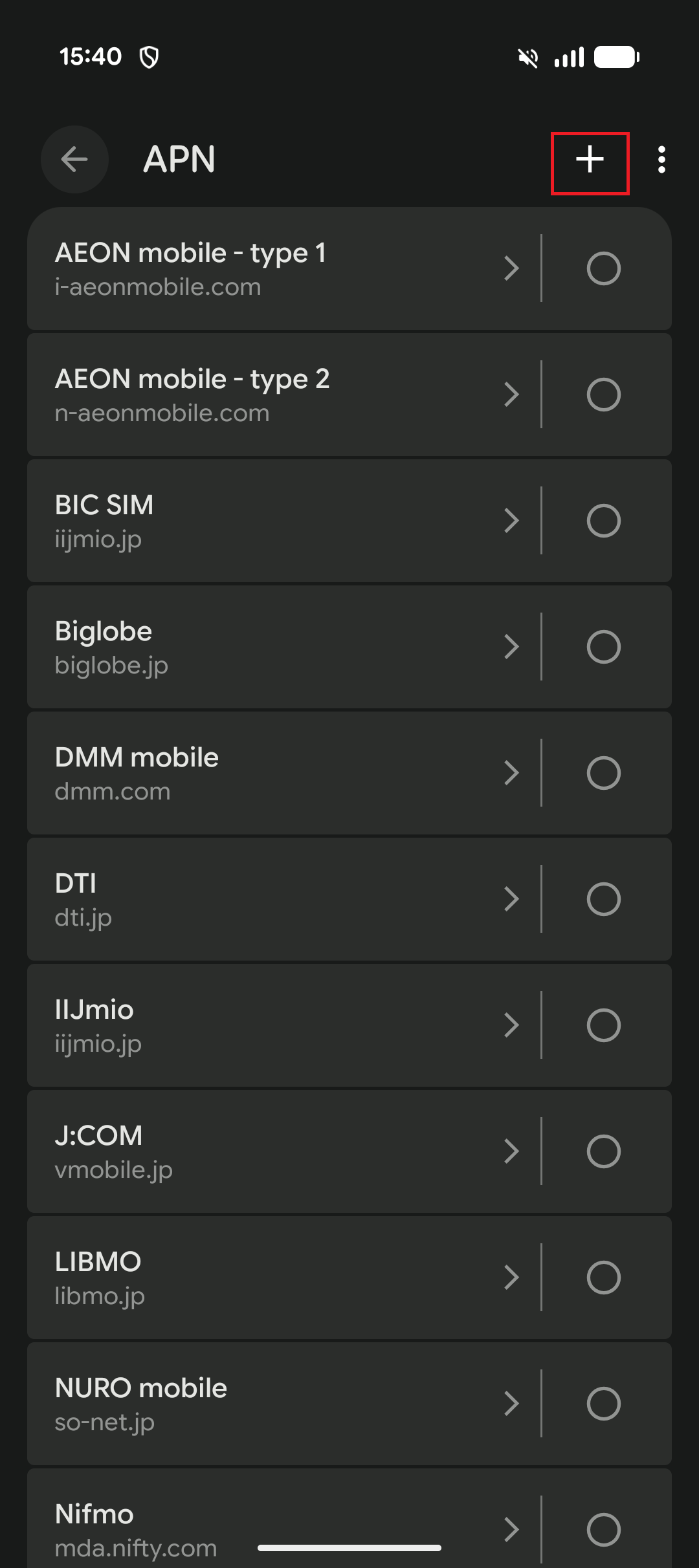The image size is (699, 1568).
Task: Tap the add new APN plus icon
Action: coord(590,160)
